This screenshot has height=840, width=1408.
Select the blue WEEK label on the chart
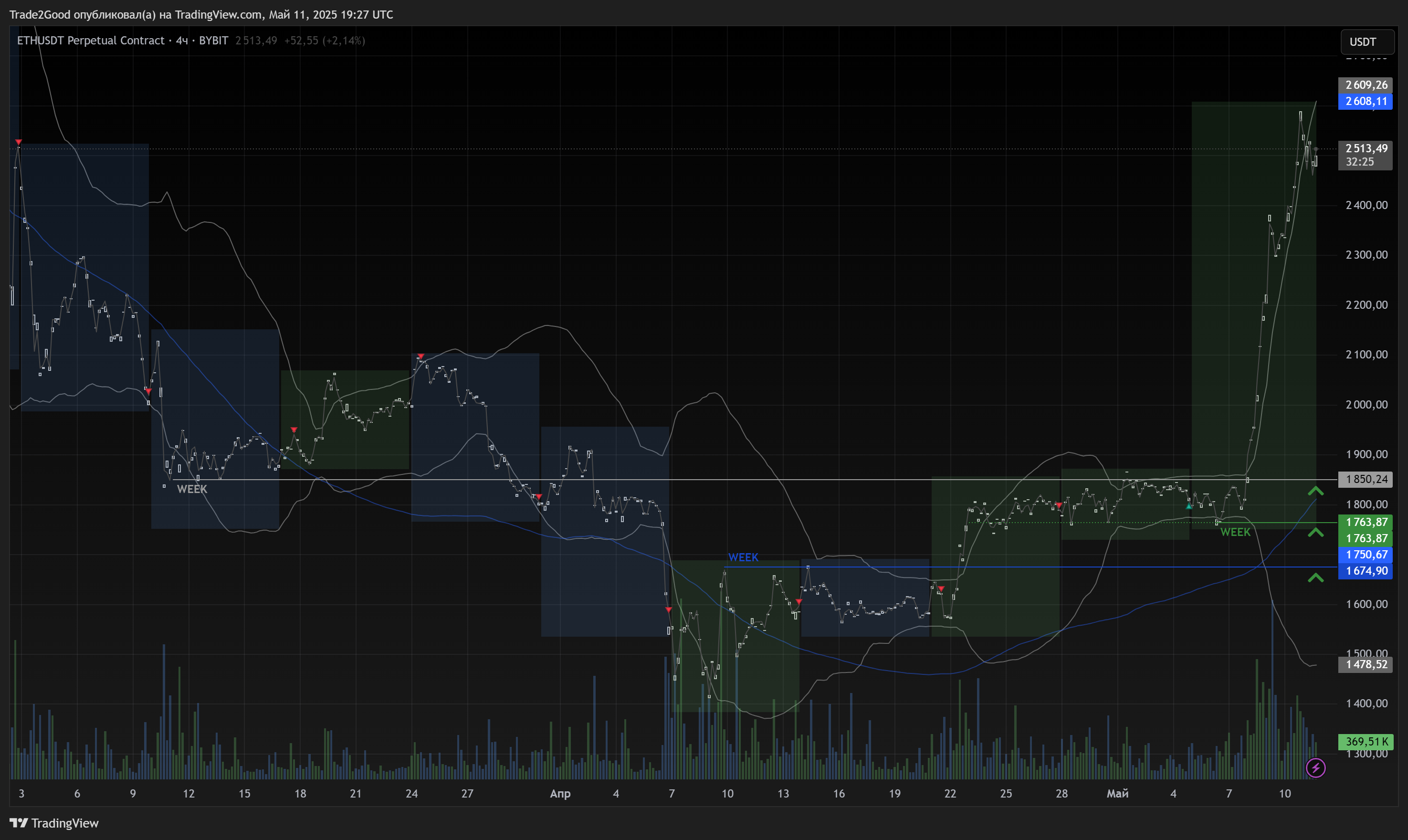[x=743, y=557]
